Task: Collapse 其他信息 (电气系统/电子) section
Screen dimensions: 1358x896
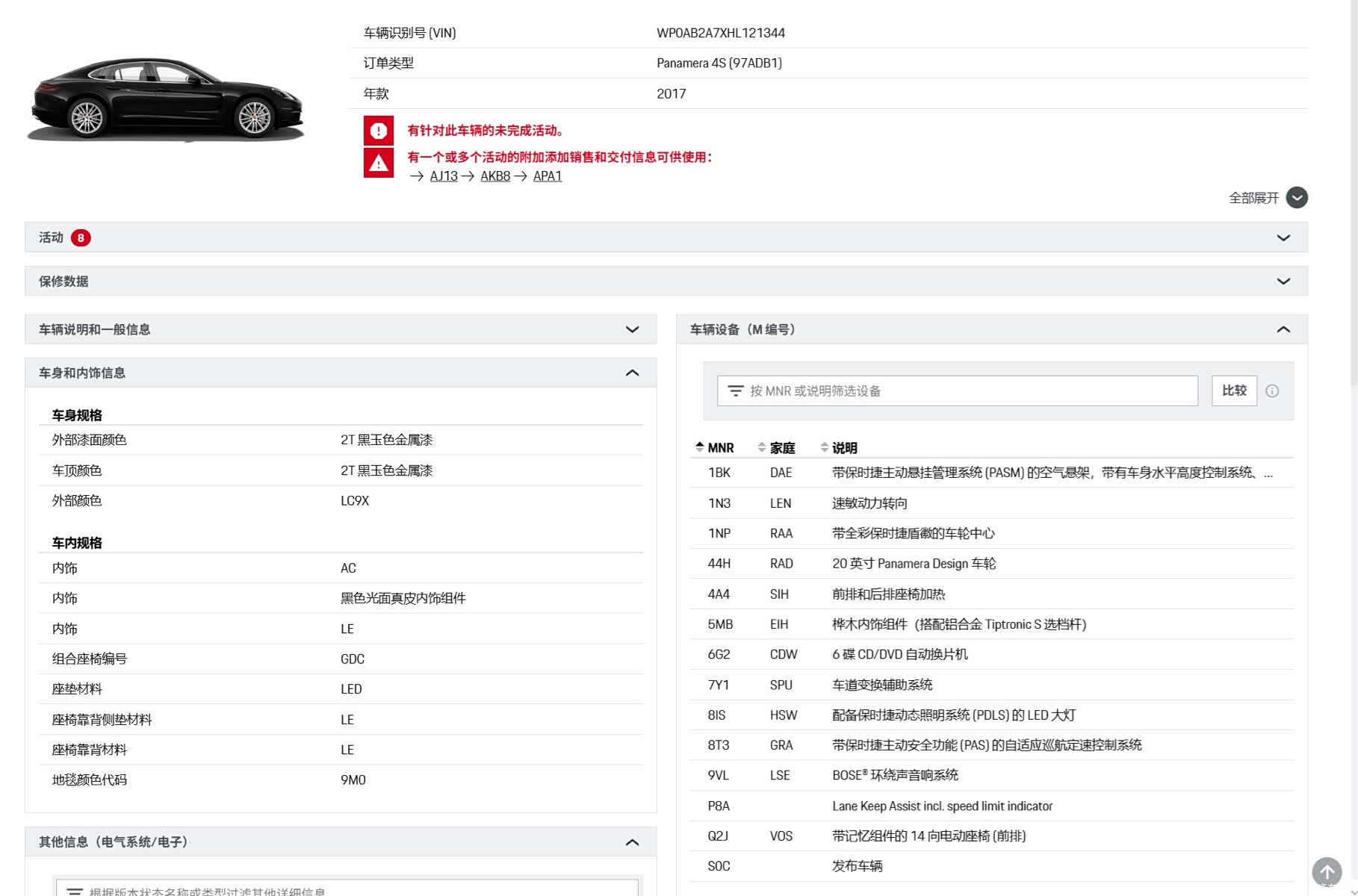Action: [341, 841]
